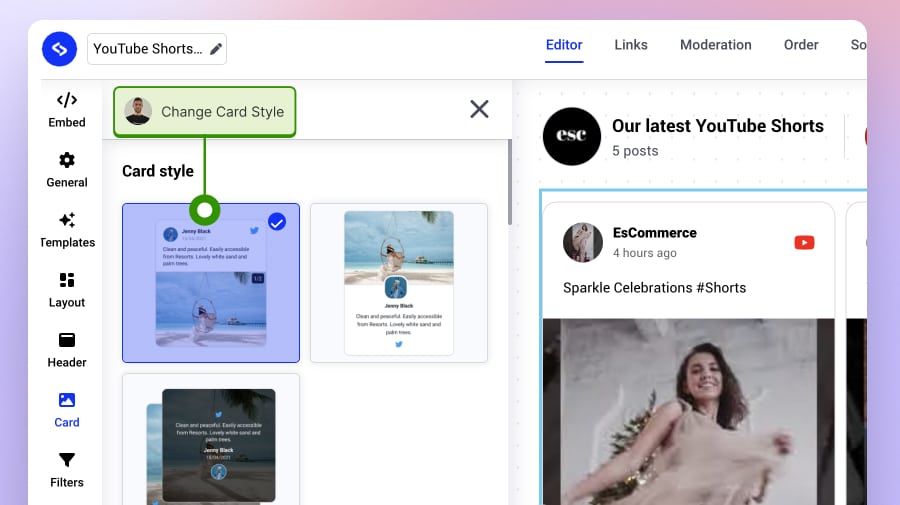This screenshot has height=505, width=900.
Task: Click the '5 posts' count text
Action: pyautogui.click(x=635, y=151)
